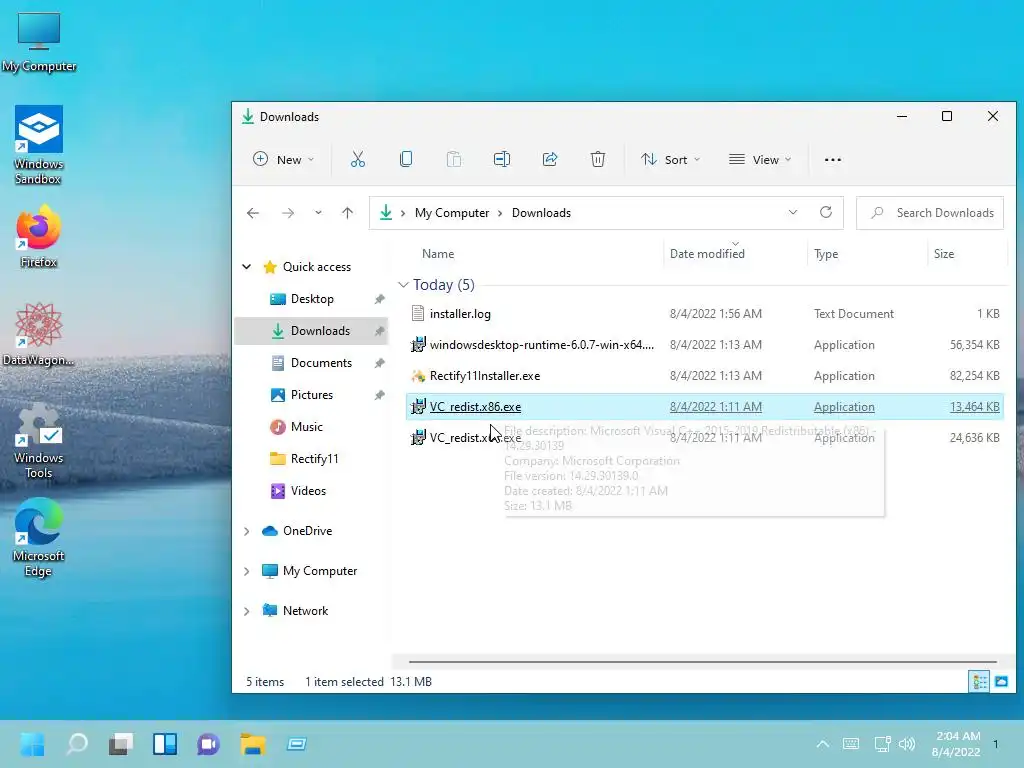Expand address bar history dropdown
The height and width of the screenshot is (768, 1024).
793,212
